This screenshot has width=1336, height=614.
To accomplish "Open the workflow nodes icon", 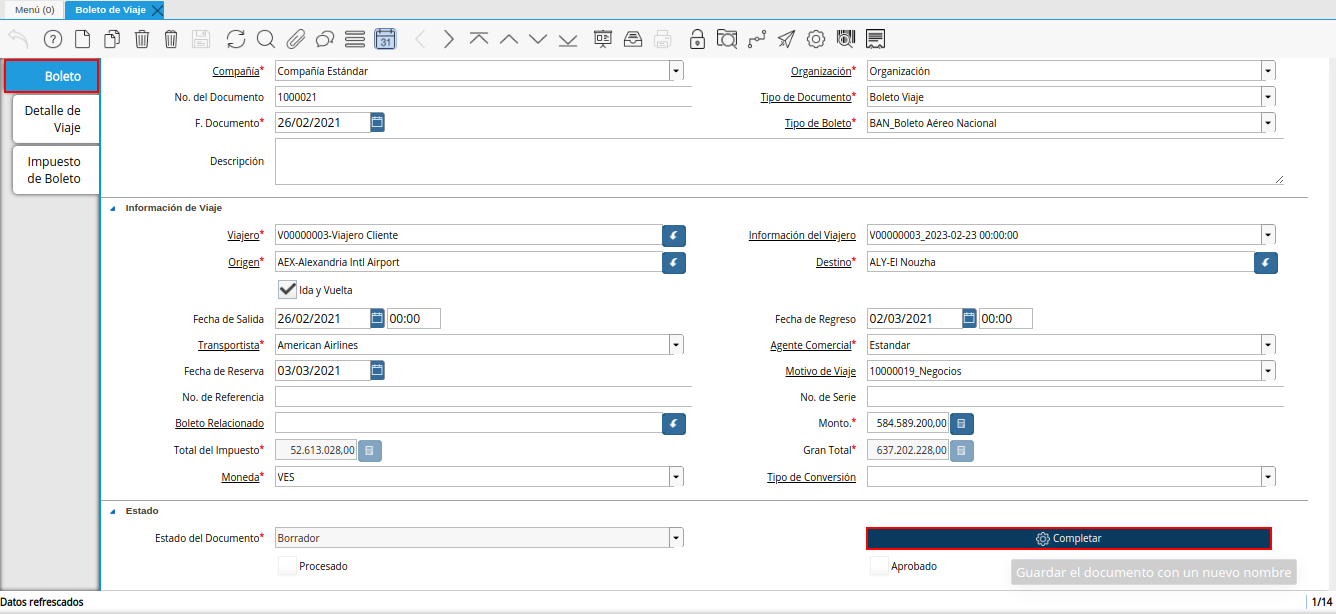I will pyautogui.click(x=757, y=39).
